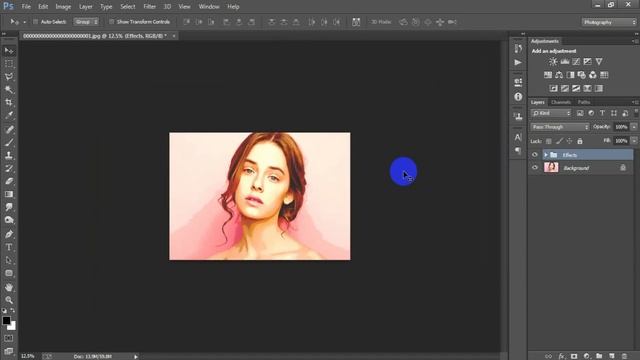This screenshot has width=640, height=360.
Task: Add Levels adjustment
Action: (564, 62)
